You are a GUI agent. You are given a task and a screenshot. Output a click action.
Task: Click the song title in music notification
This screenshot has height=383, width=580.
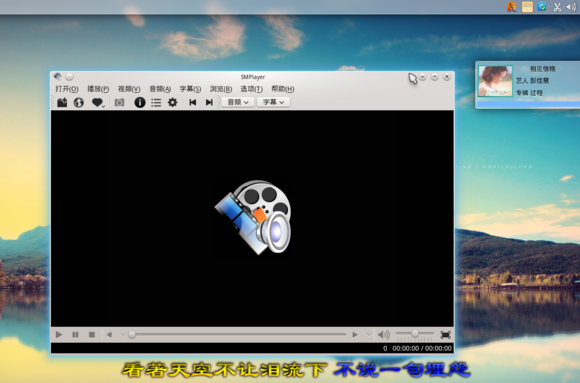pos(543,69)
